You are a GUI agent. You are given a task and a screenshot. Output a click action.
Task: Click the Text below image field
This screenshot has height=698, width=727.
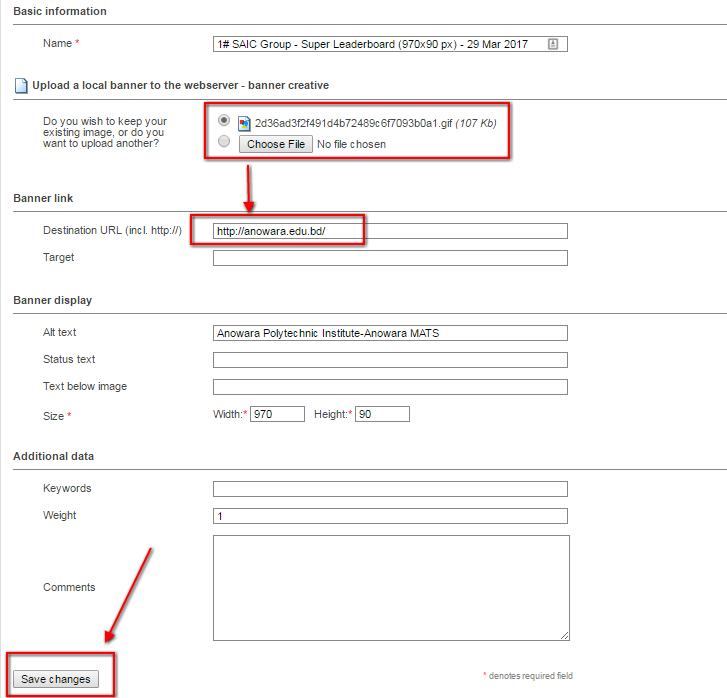[x=390, y=387]
